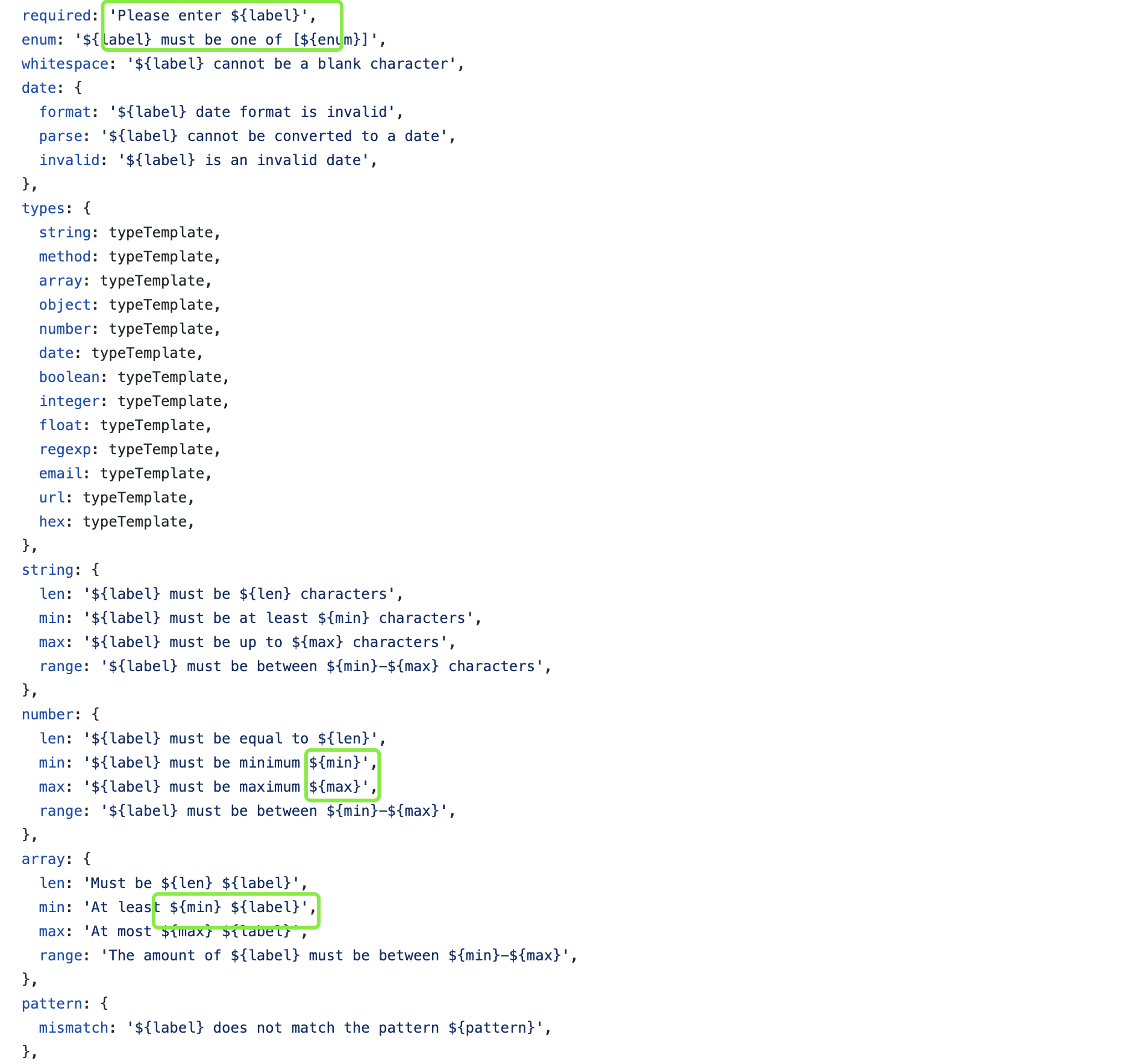The height and width of the screenshot is (1064, 1122).
Task: Click '${label} is an invalid date' string
Action: click(x=243, y=160)
